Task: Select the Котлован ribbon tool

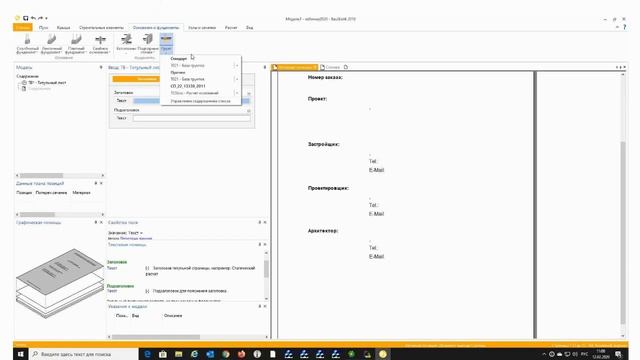Action: click(x=126, y=44)
